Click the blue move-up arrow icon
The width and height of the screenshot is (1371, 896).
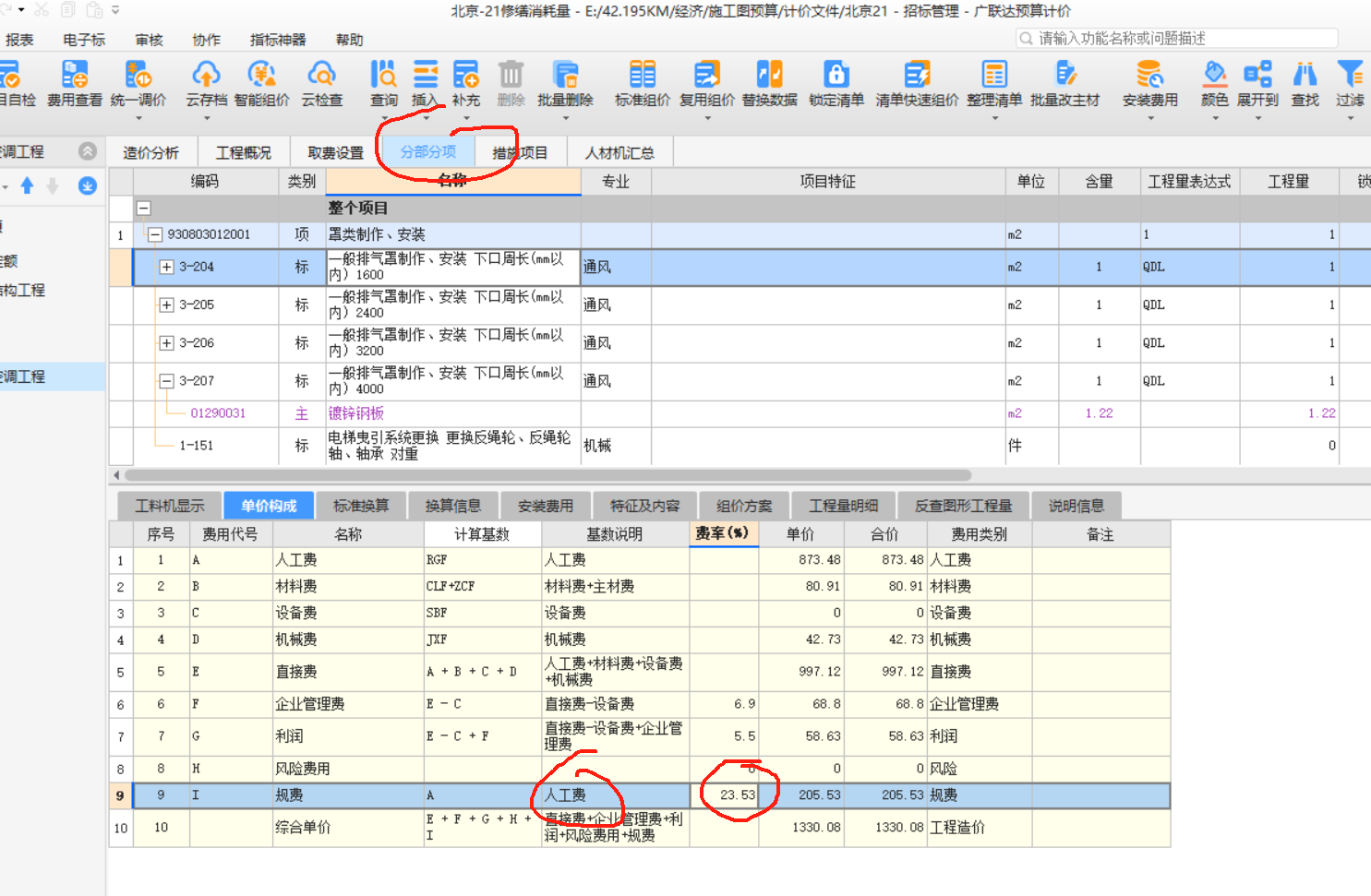click(27, 185)
